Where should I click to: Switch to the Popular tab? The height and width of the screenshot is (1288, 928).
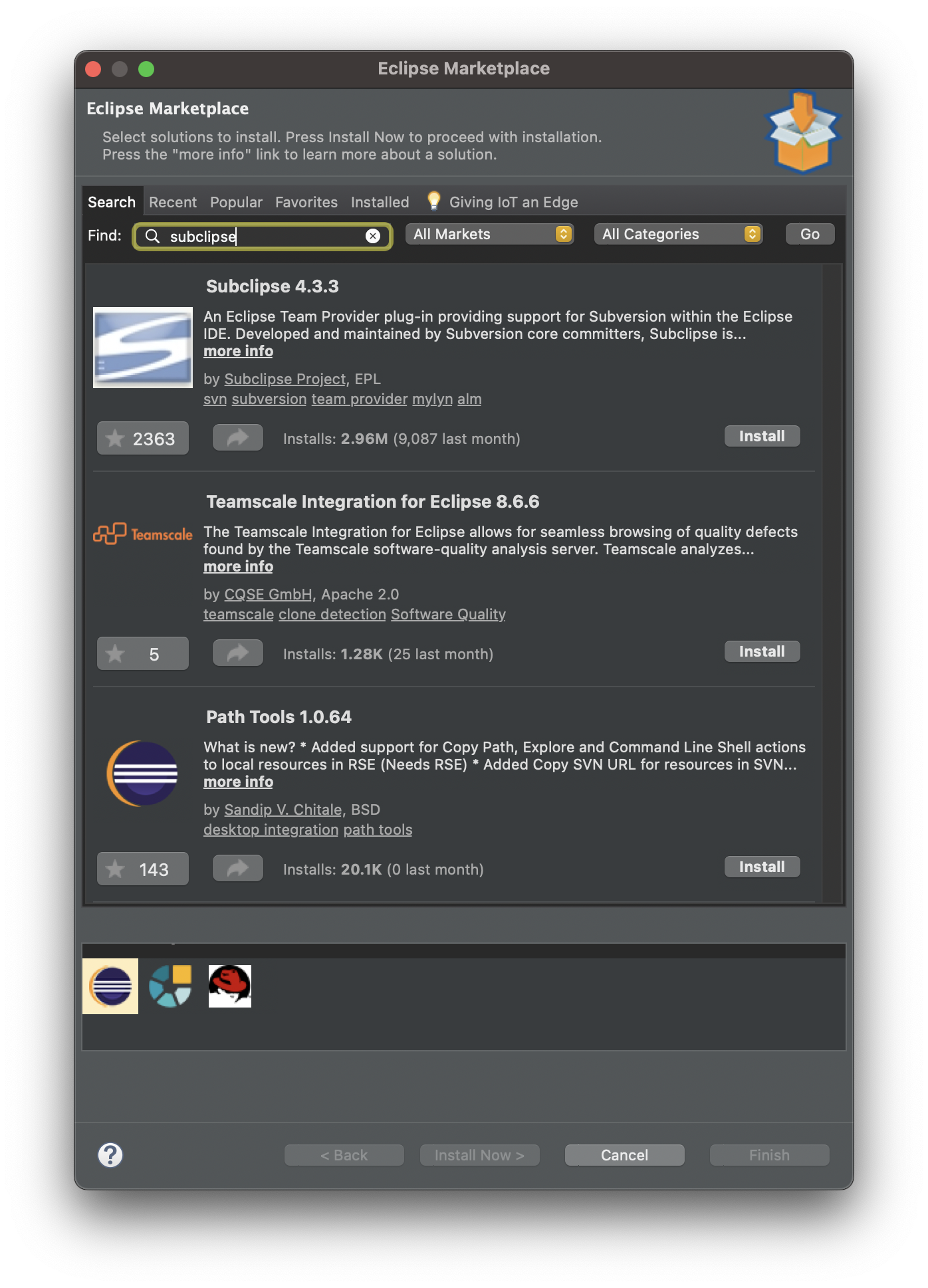click(236, 202)
